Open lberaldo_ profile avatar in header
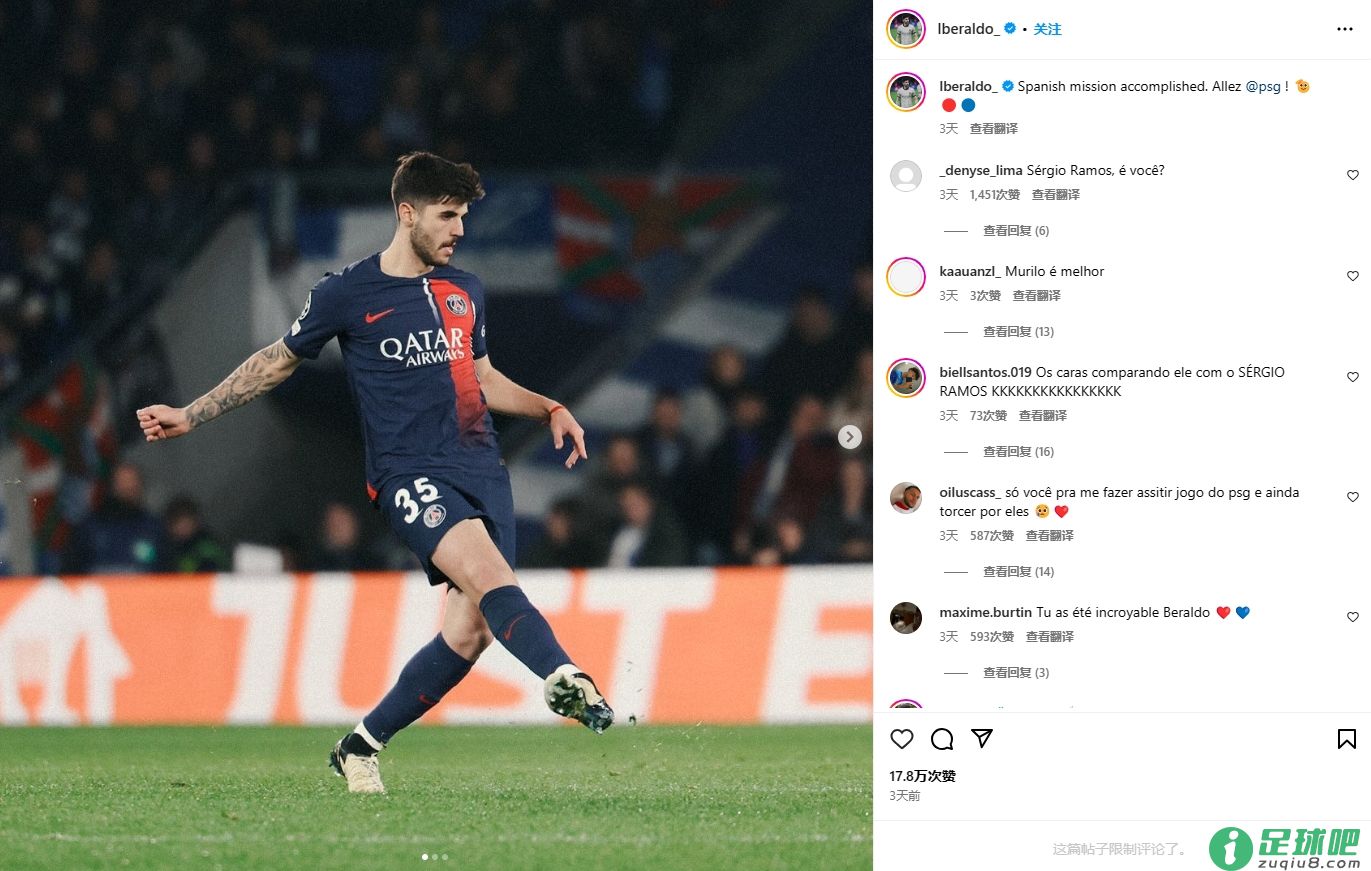This screenshot has width=1371, height=871. (906, 29)
